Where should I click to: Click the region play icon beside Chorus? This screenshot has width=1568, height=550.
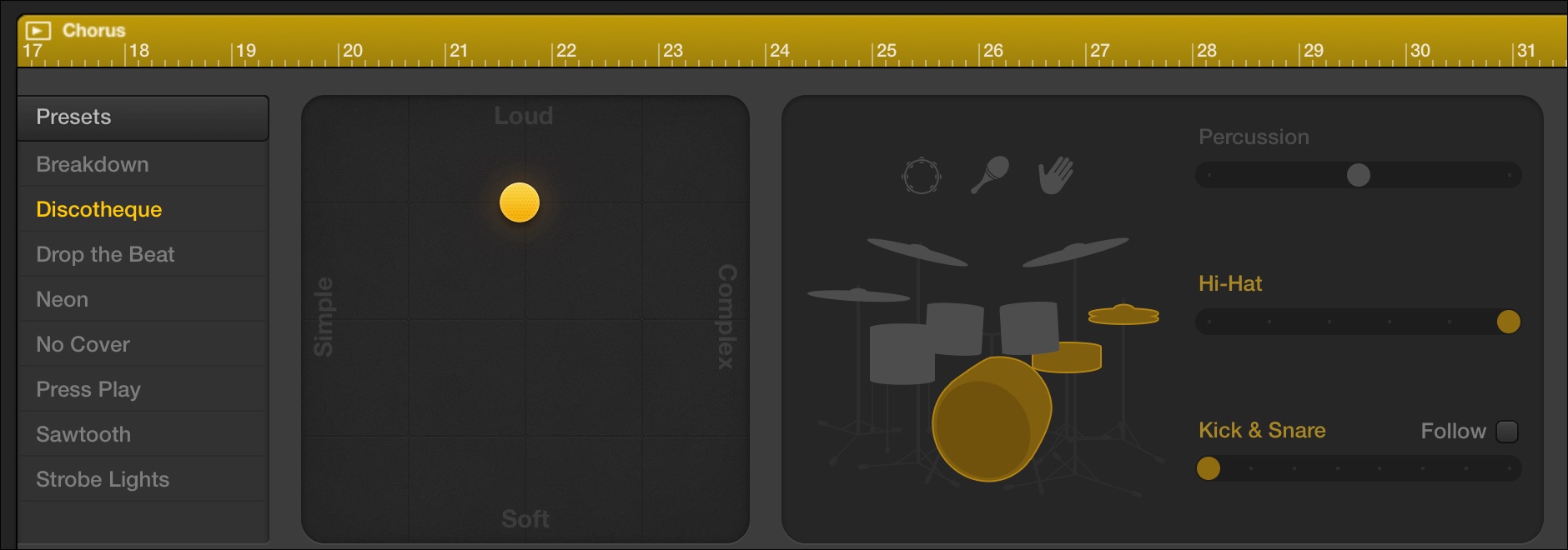click(x=38, y=31)
